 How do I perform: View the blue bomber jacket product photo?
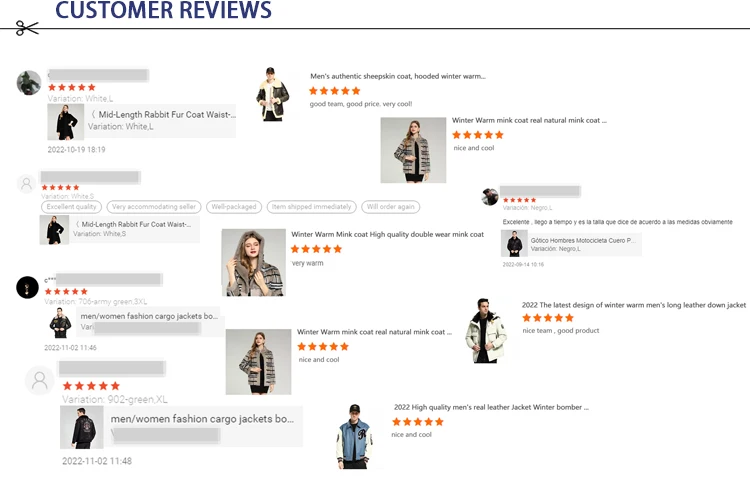(x=354, y=437)
